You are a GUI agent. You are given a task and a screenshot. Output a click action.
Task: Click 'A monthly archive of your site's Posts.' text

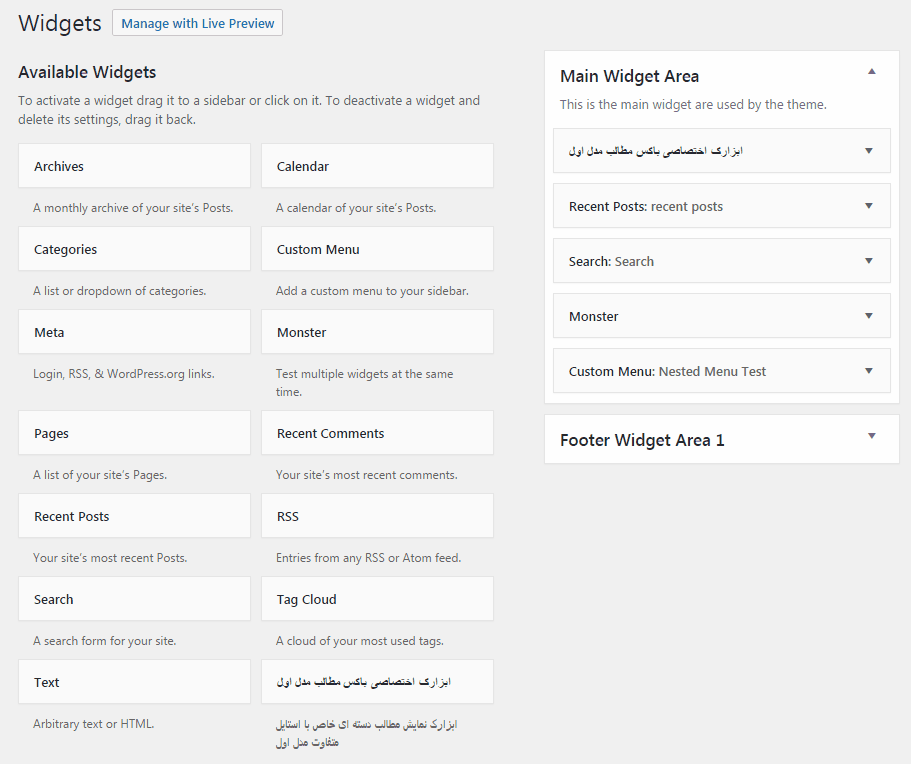tap(133, 208)
